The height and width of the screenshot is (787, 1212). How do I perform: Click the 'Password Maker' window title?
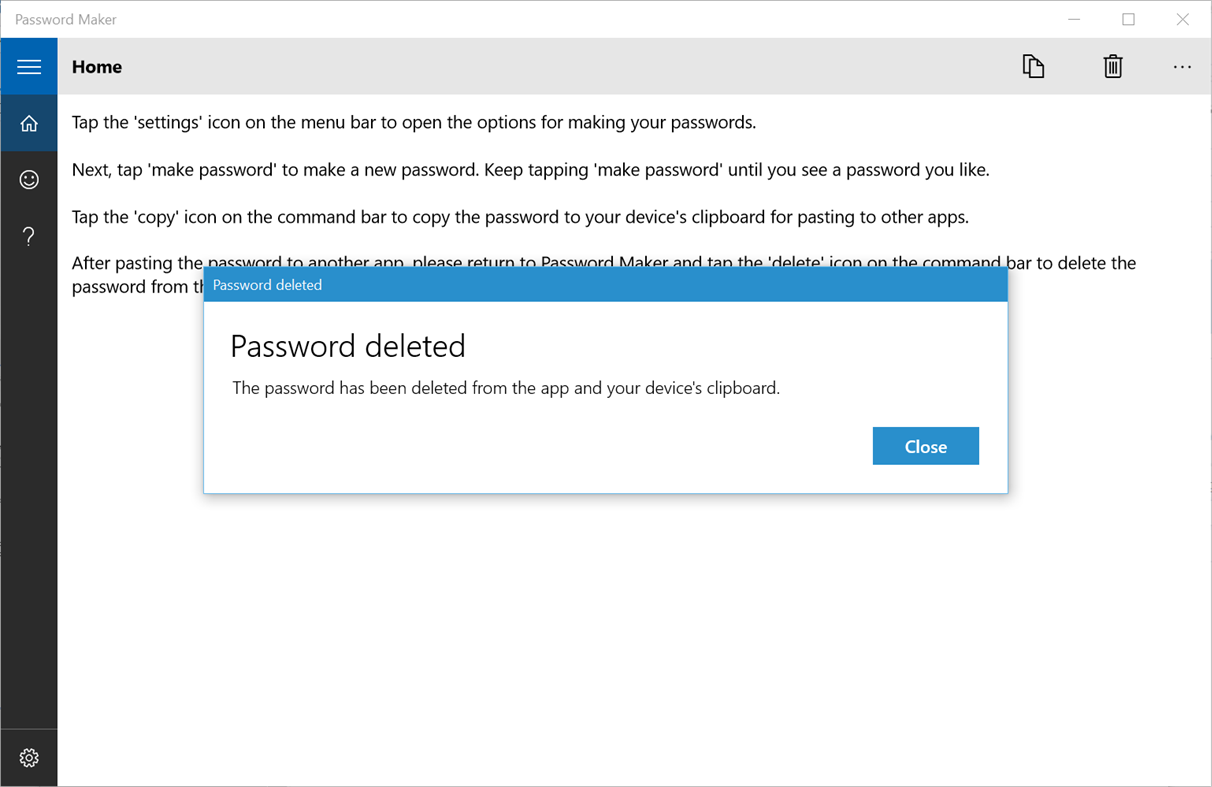coord(66,19)
